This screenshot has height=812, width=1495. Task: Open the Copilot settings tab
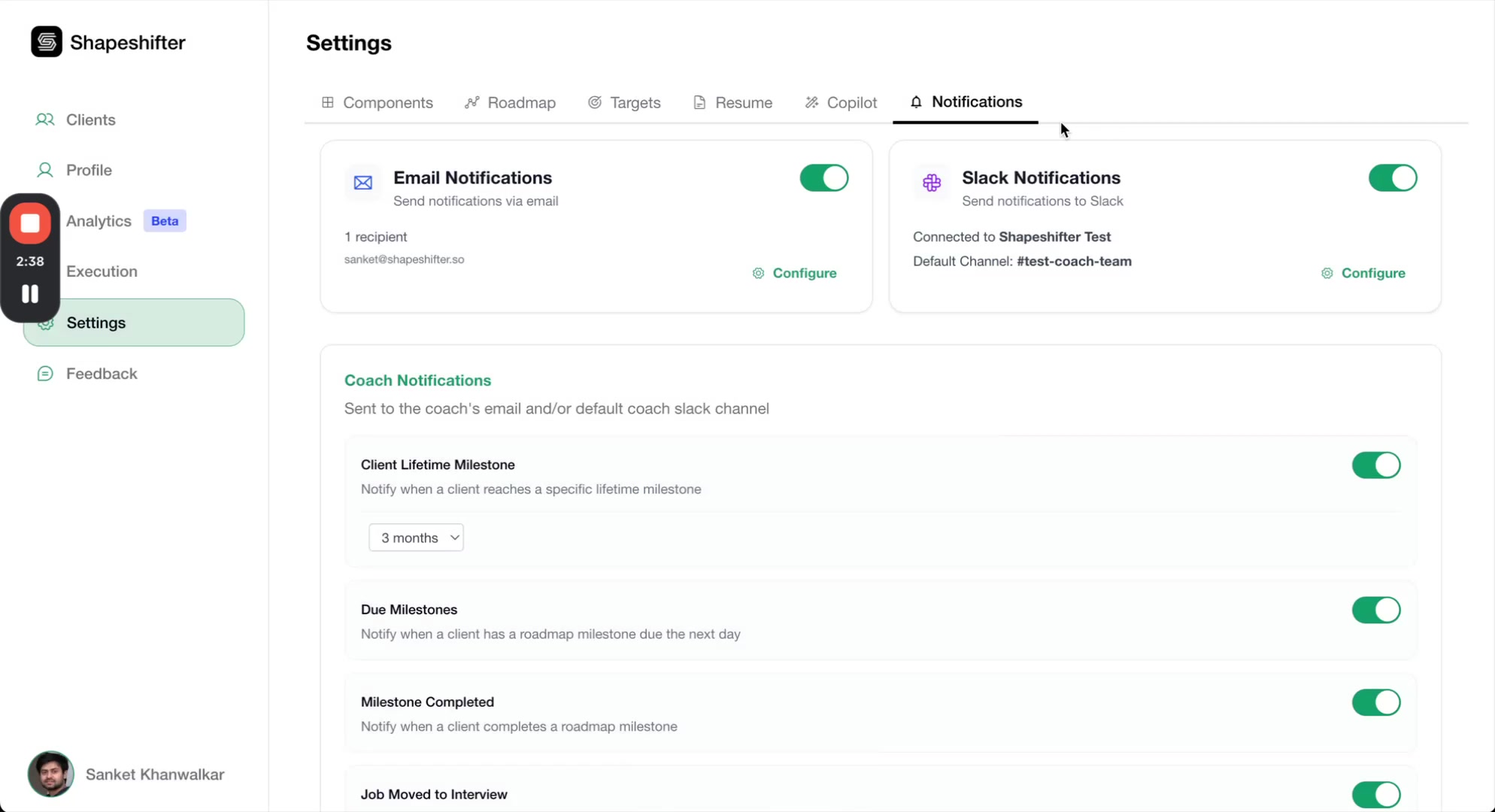[x=841, y=103]
